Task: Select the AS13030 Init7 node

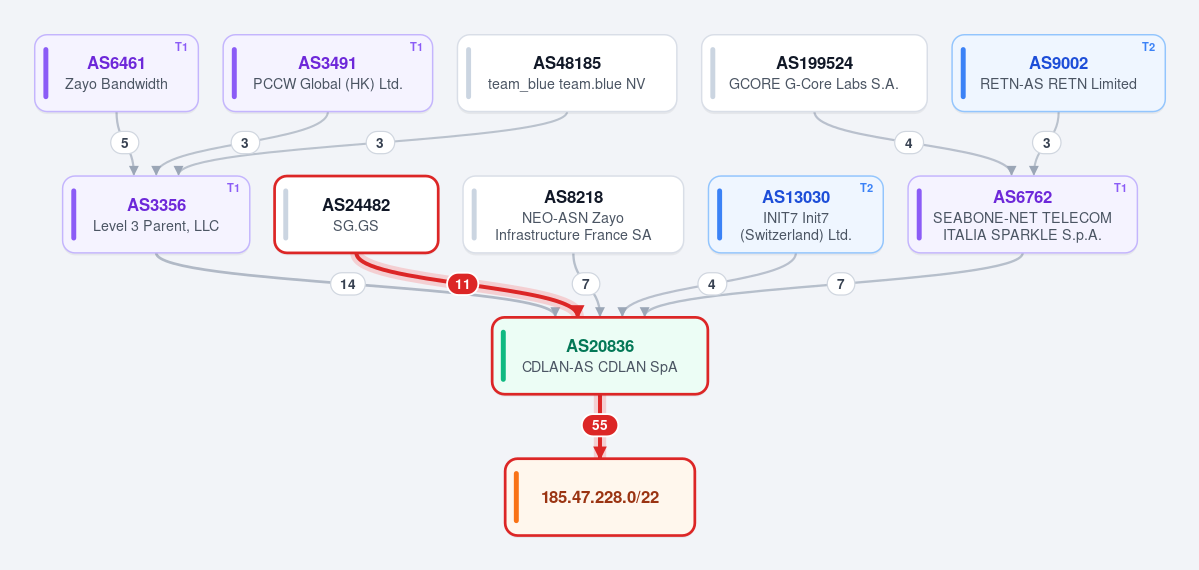Action: pos(796,214)
